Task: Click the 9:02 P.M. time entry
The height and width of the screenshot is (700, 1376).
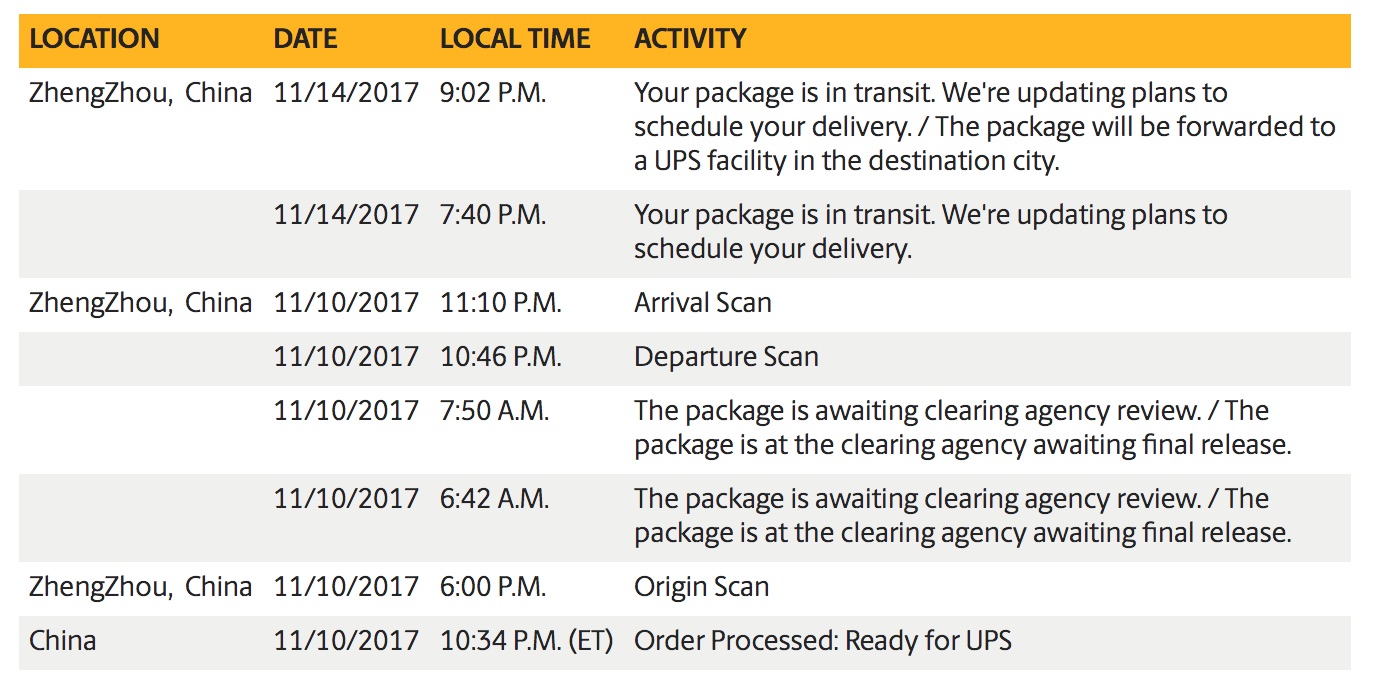Action: click(493, 93)
